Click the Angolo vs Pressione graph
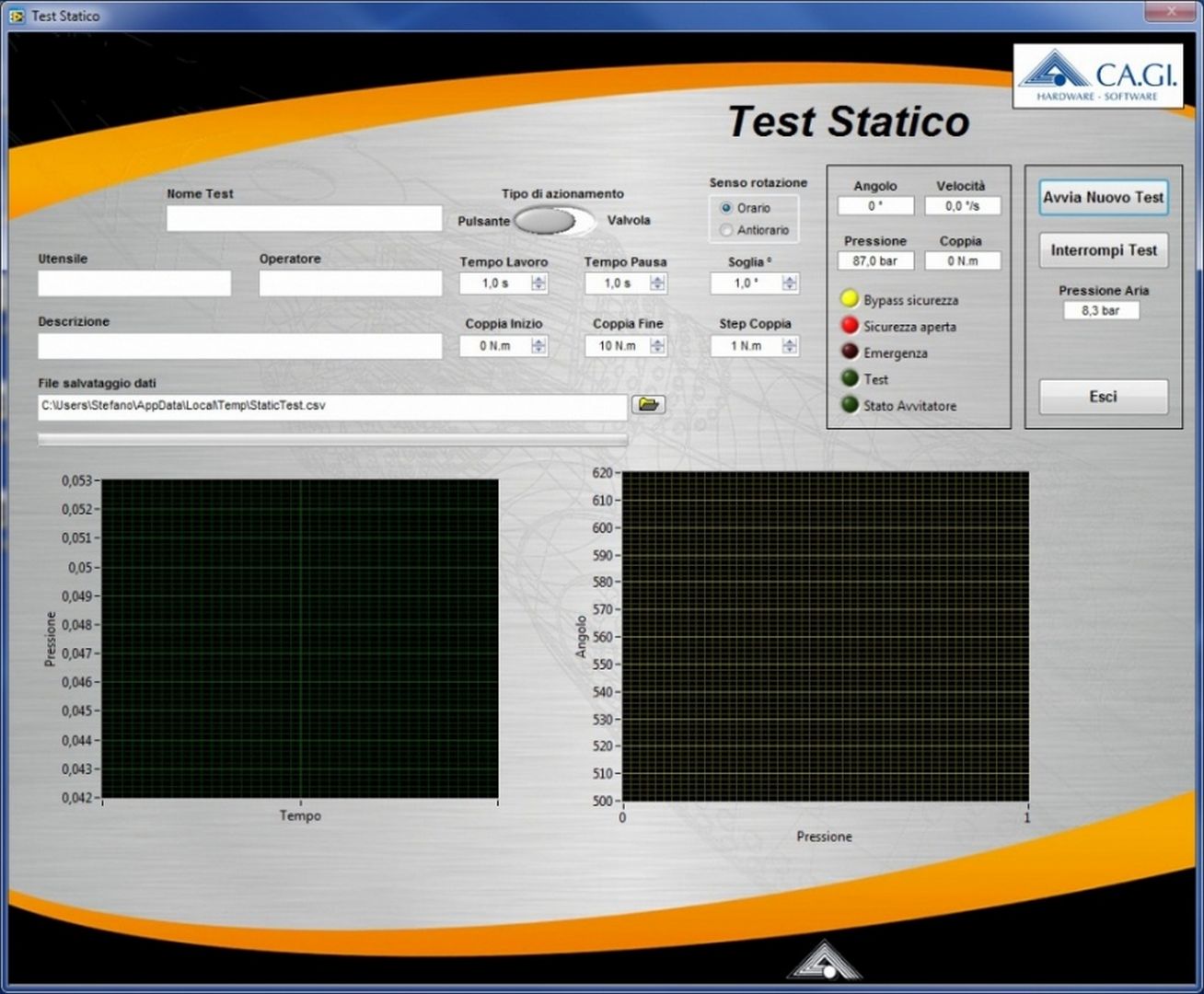 pyautogui.click(x=826, y=637)
